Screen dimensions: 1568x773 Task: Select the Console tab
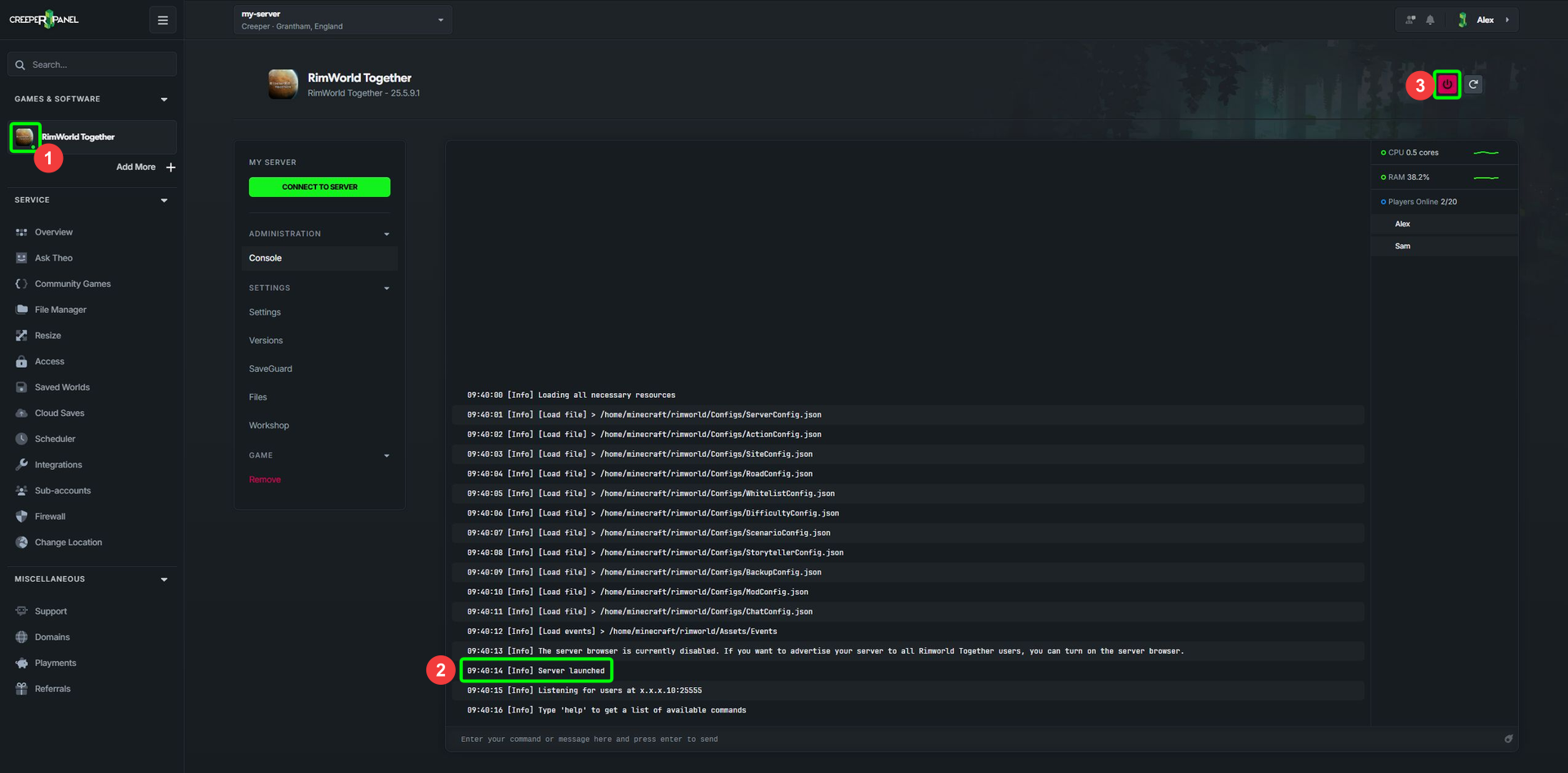tap(319, 258)
